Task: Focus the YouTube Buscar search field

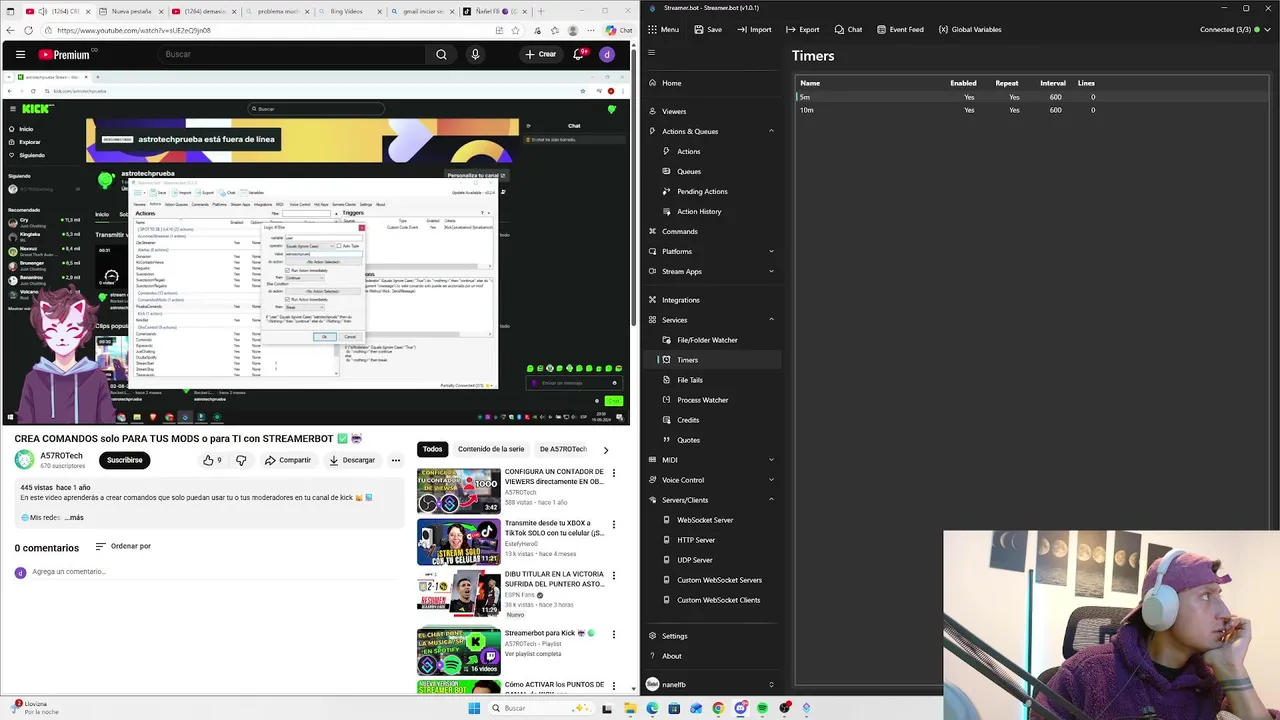Action: 290,54
